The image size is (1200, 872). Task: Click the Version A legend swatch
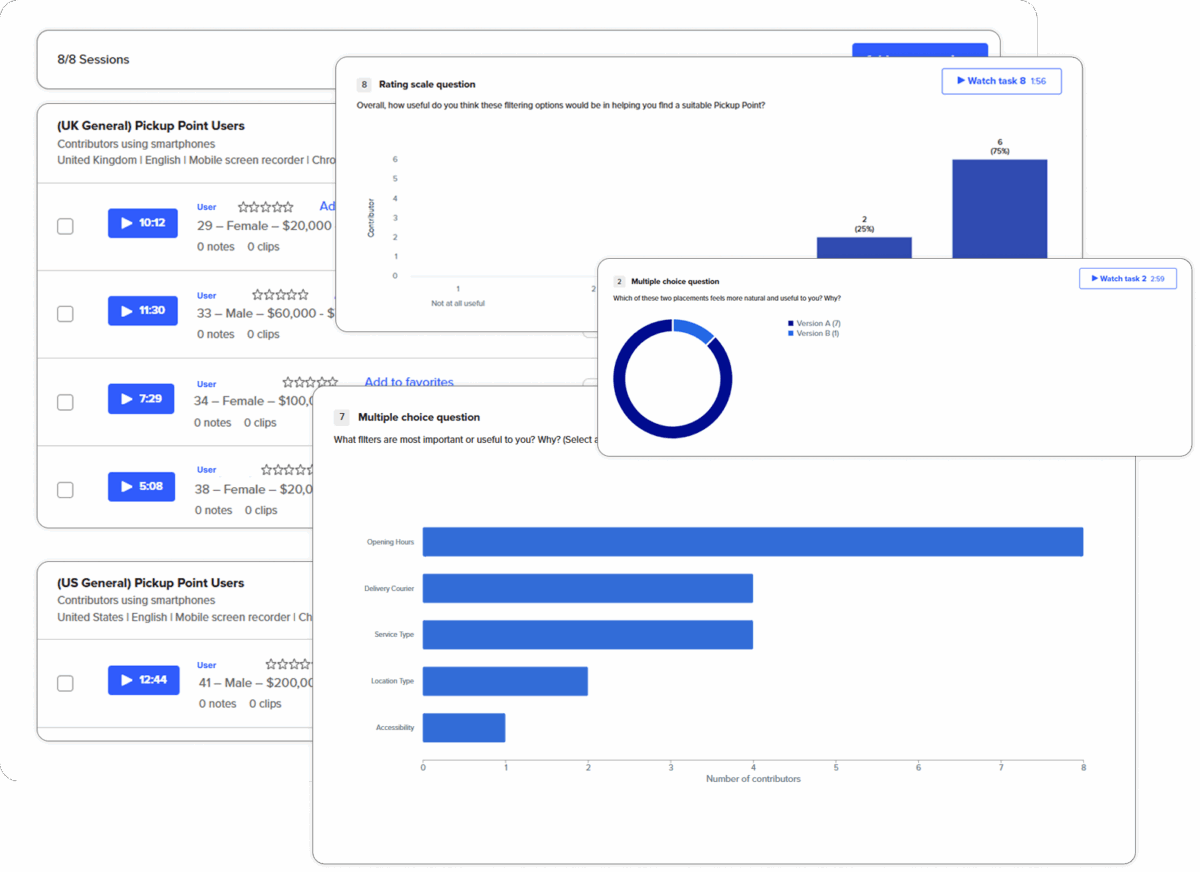click(x=791, y=324)
